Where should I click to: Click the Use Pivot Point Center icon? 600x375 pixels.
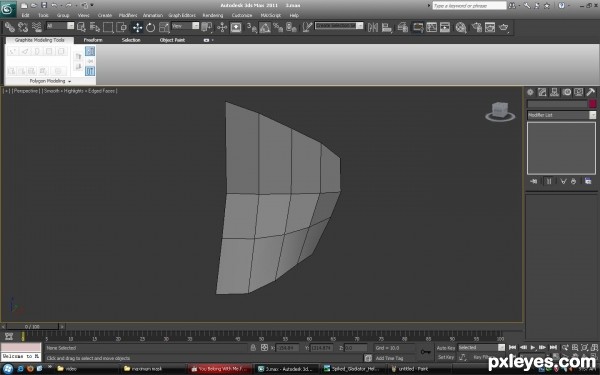(x=207, y=27)
